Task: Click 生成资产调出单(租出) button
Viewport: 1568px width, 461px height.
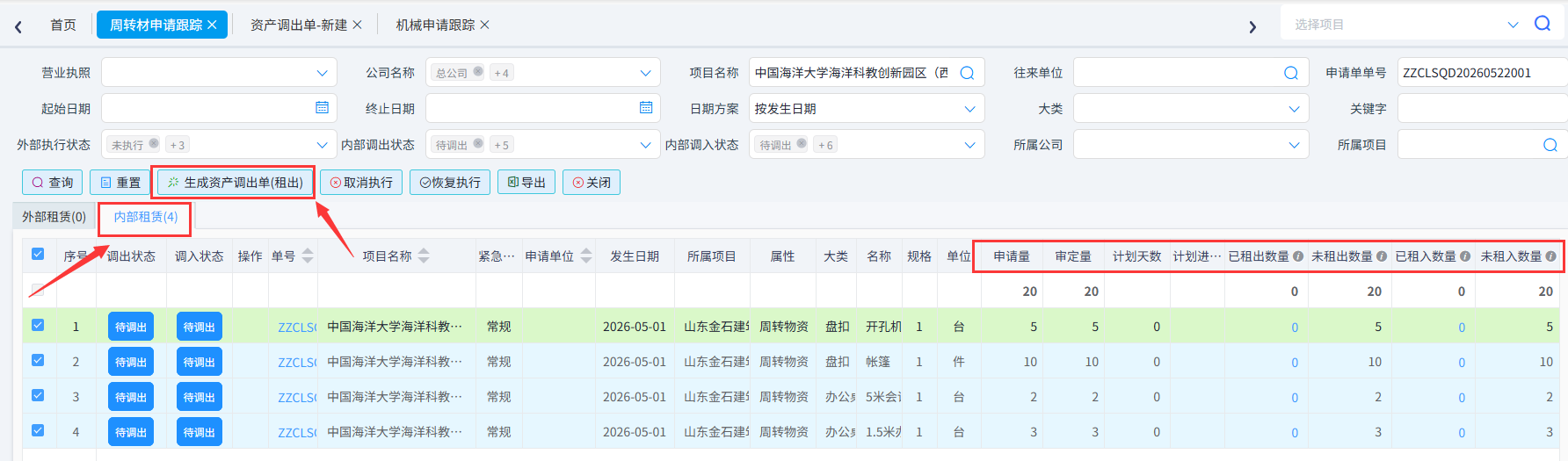Action: click(235, 183)
